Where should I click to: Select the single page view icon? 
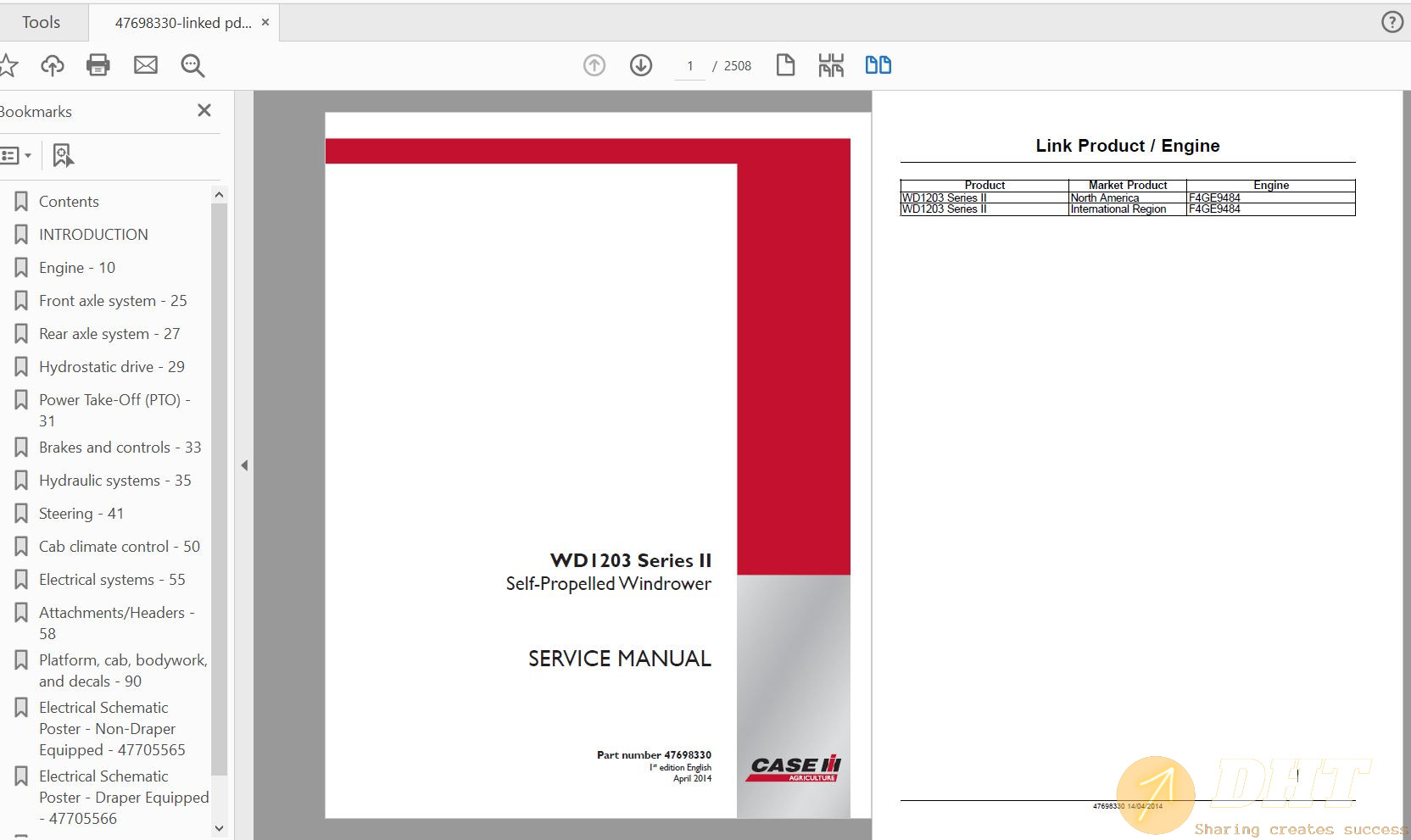785,65
